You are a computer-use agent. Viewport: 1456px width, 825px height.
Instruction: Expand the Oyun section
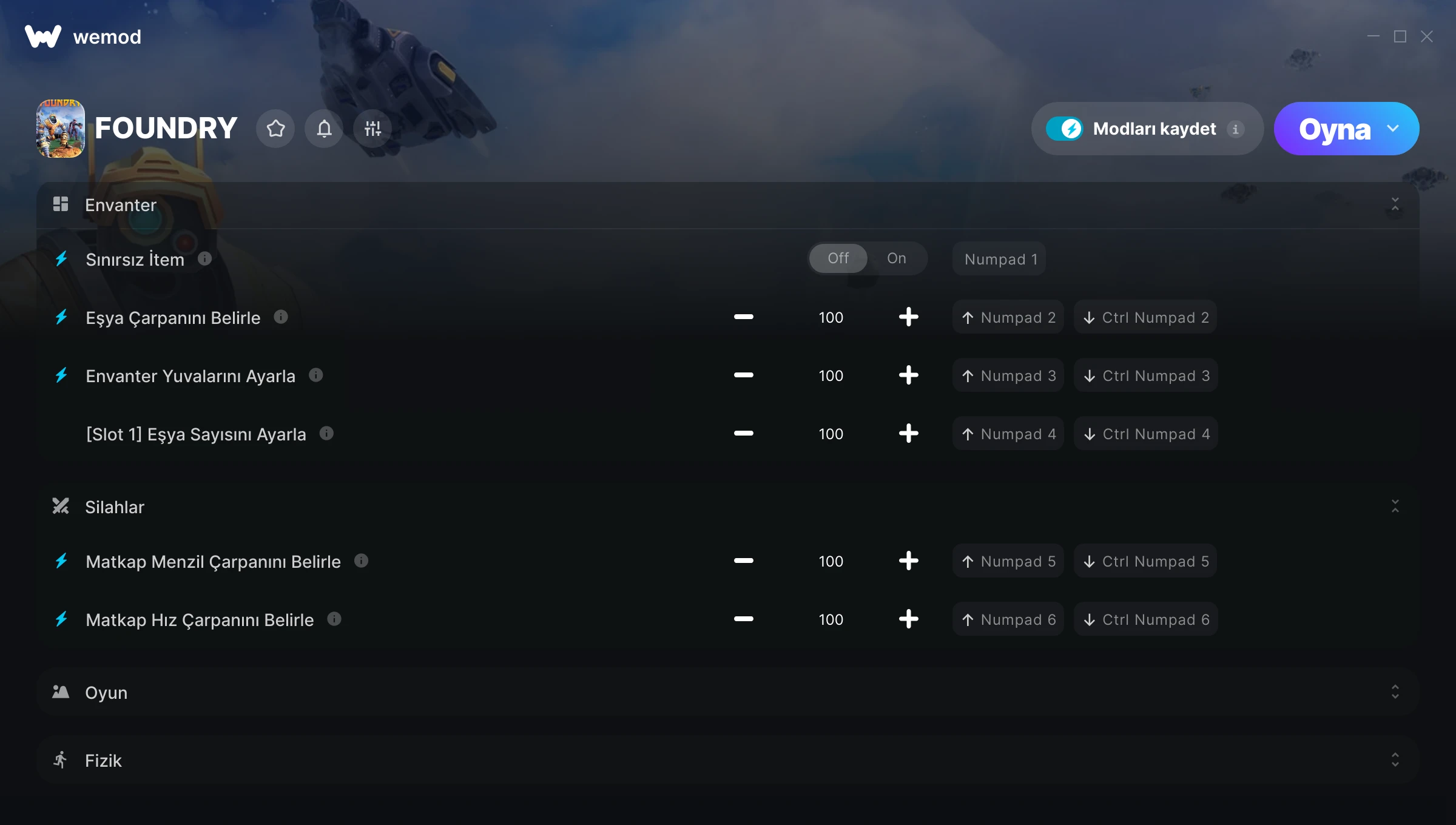pyautogui.click(x=1395, y=692)
